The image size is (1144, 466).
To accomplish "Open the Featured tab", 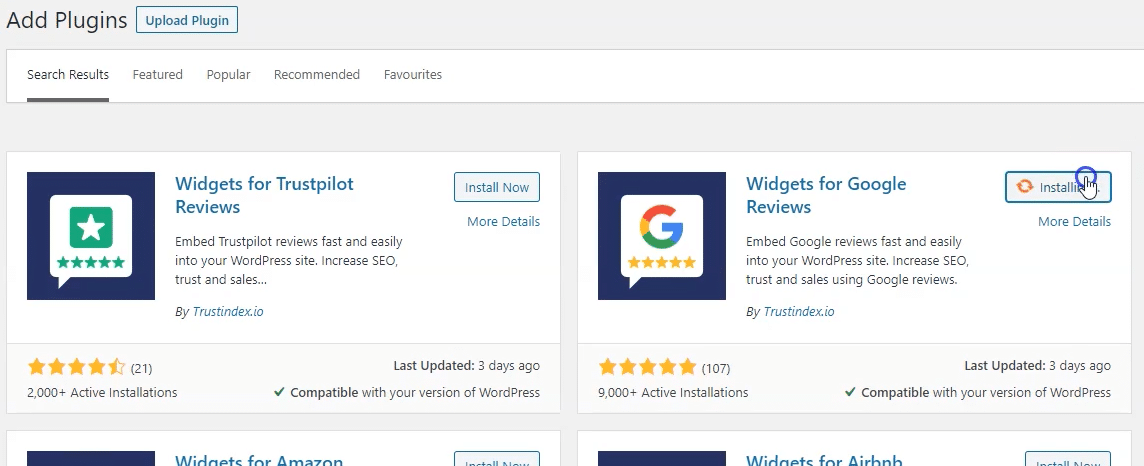I will tap(158, 74).
